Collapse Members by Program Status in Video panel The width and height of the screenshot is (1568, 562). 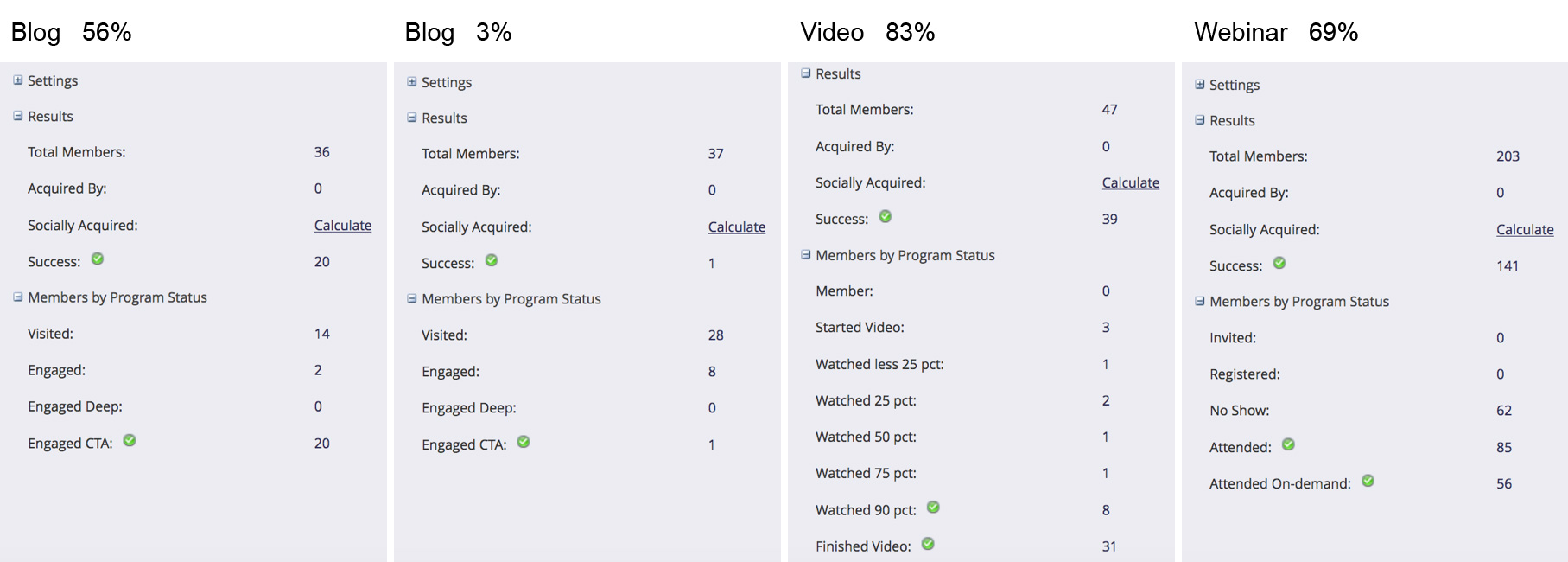click(x=806, y=255)
